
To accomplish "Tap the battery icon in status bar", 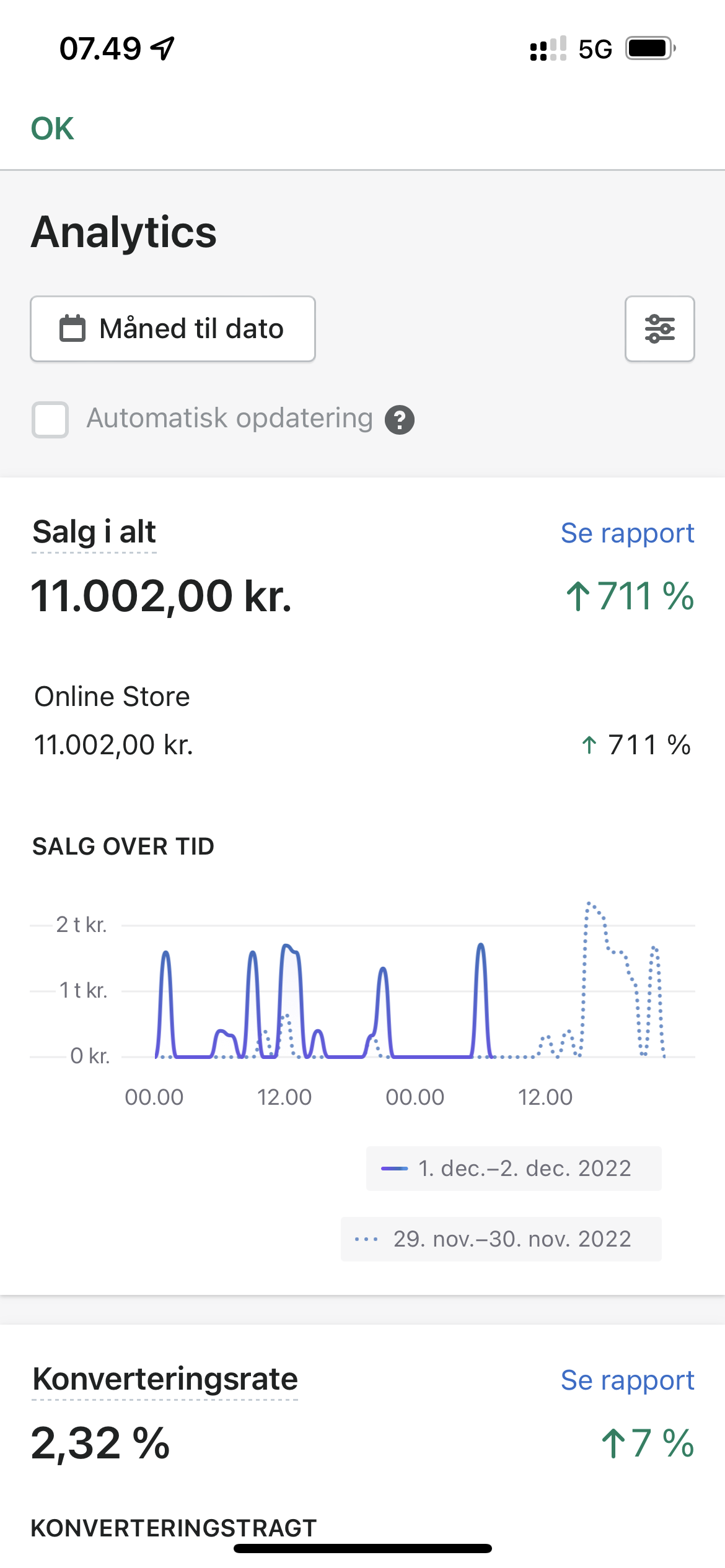I will 650,48.
